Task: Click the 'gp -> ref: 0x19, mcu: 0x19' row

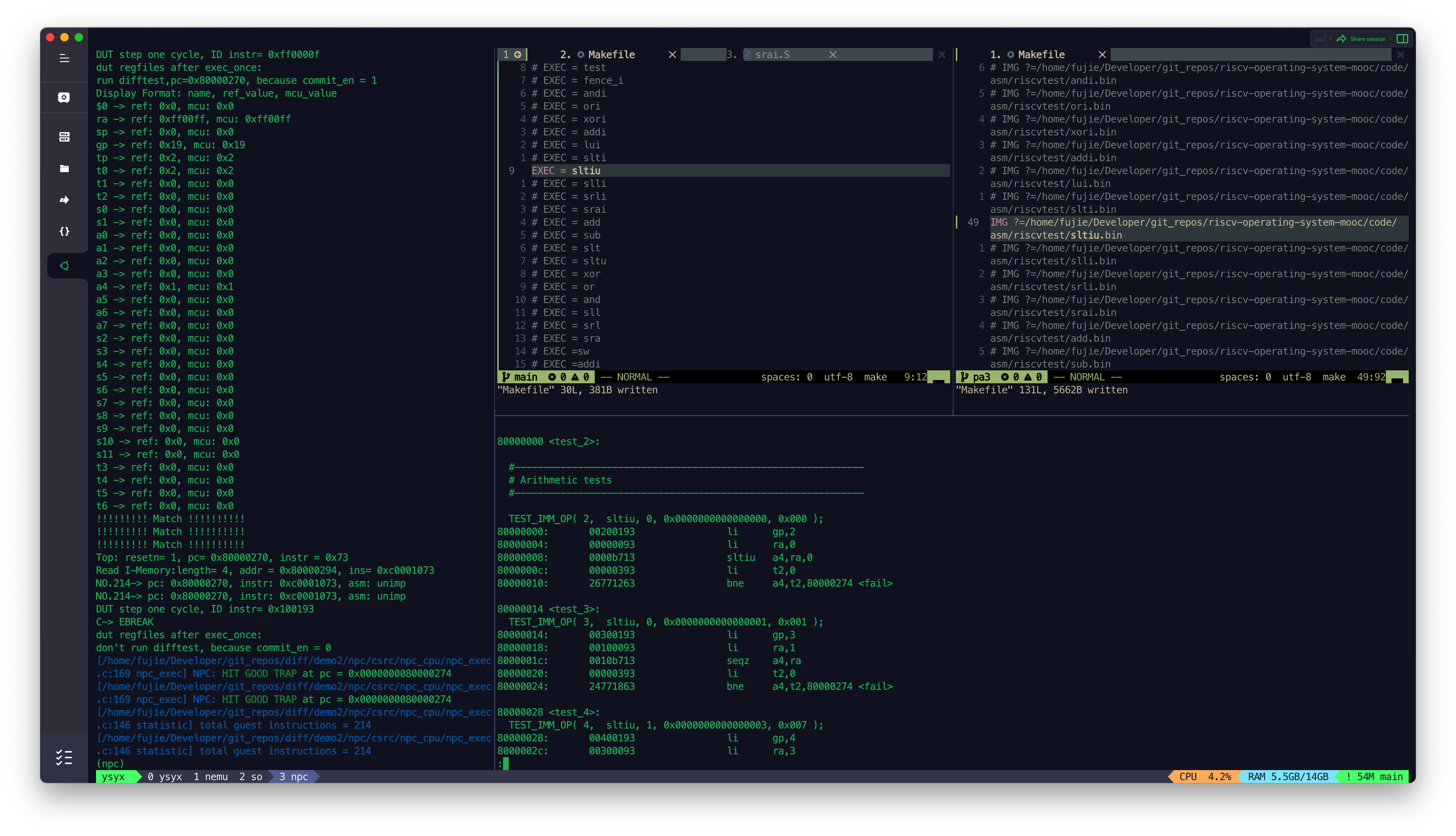Action: click(171, 145)
